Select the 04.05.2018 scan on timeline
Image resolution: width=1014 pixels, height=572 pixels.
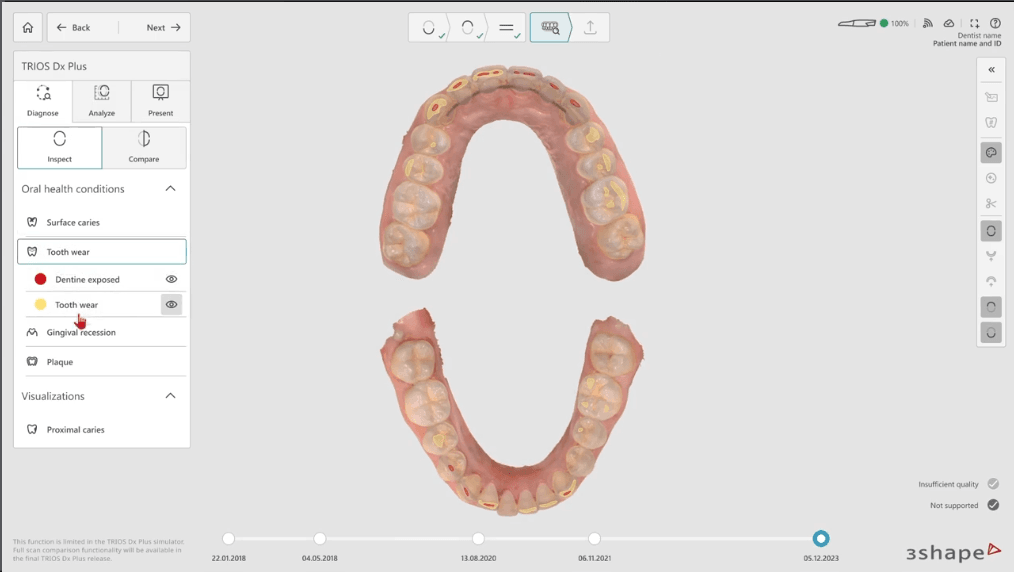319,538
